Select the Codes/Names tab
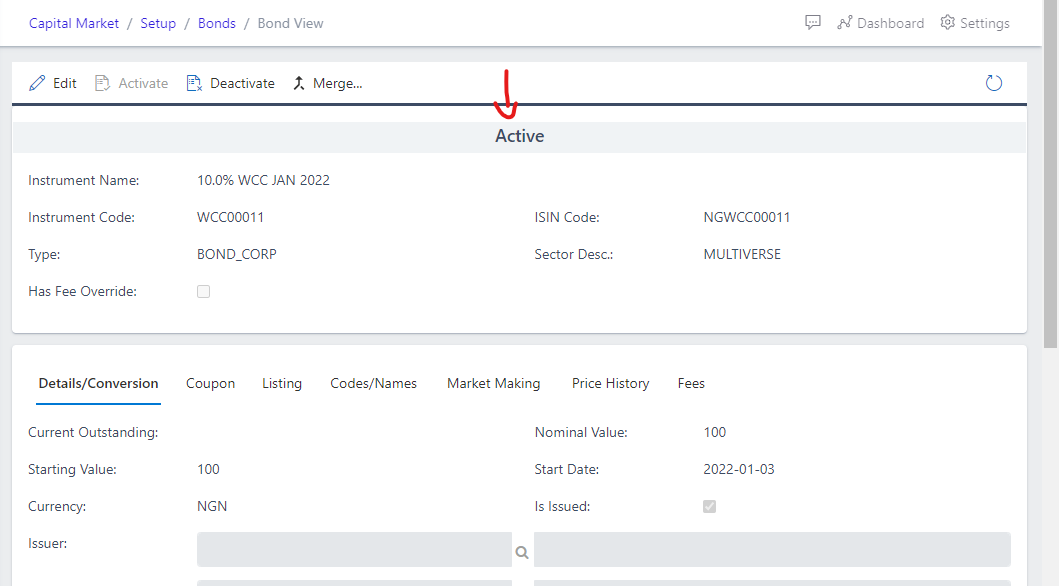This screenshot has height=586, width=1059. click(373, 383)
